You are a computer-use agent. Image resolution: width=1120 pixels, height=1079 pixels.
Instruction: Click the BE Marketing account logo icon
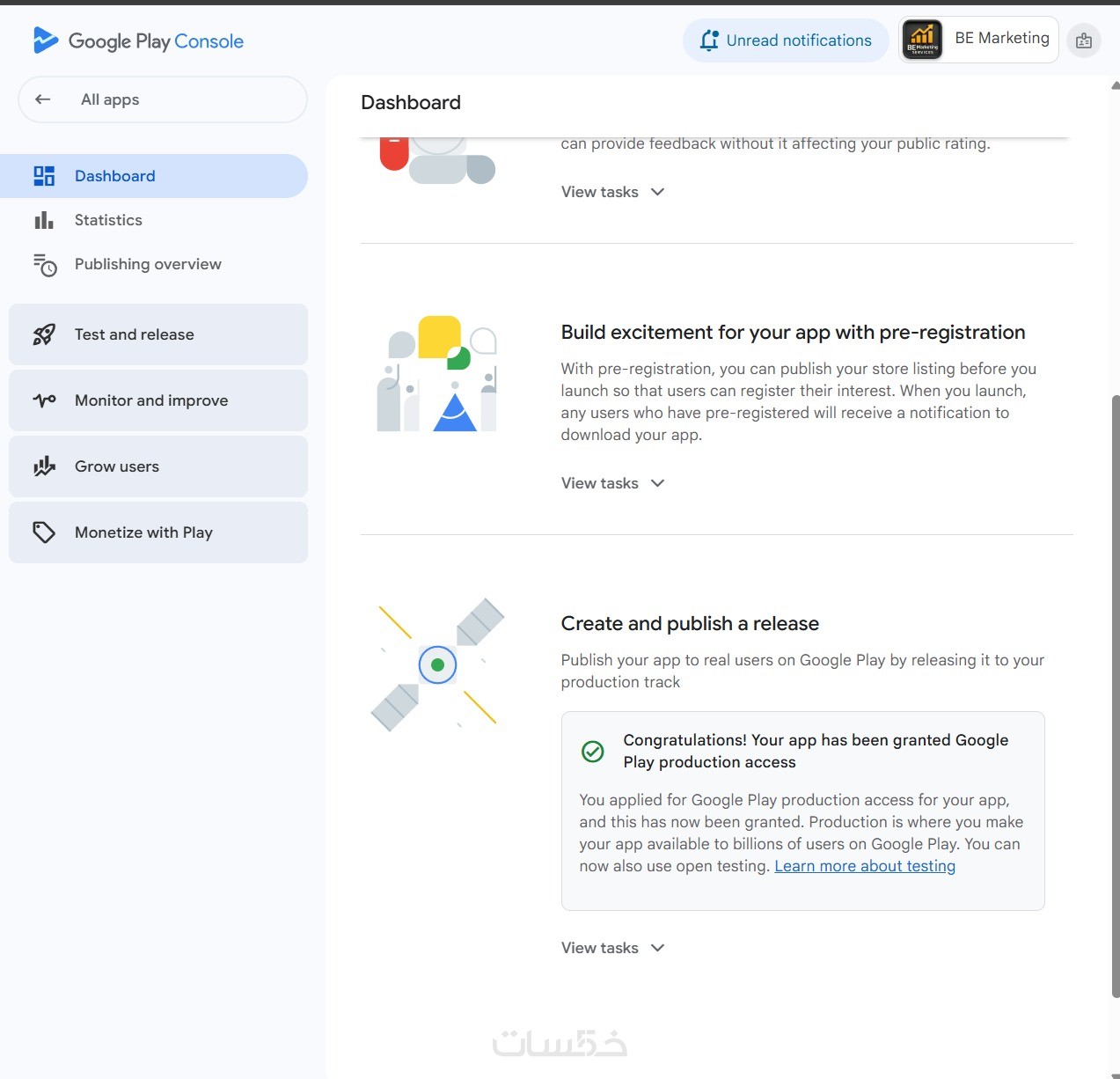(x=922, y=40)
